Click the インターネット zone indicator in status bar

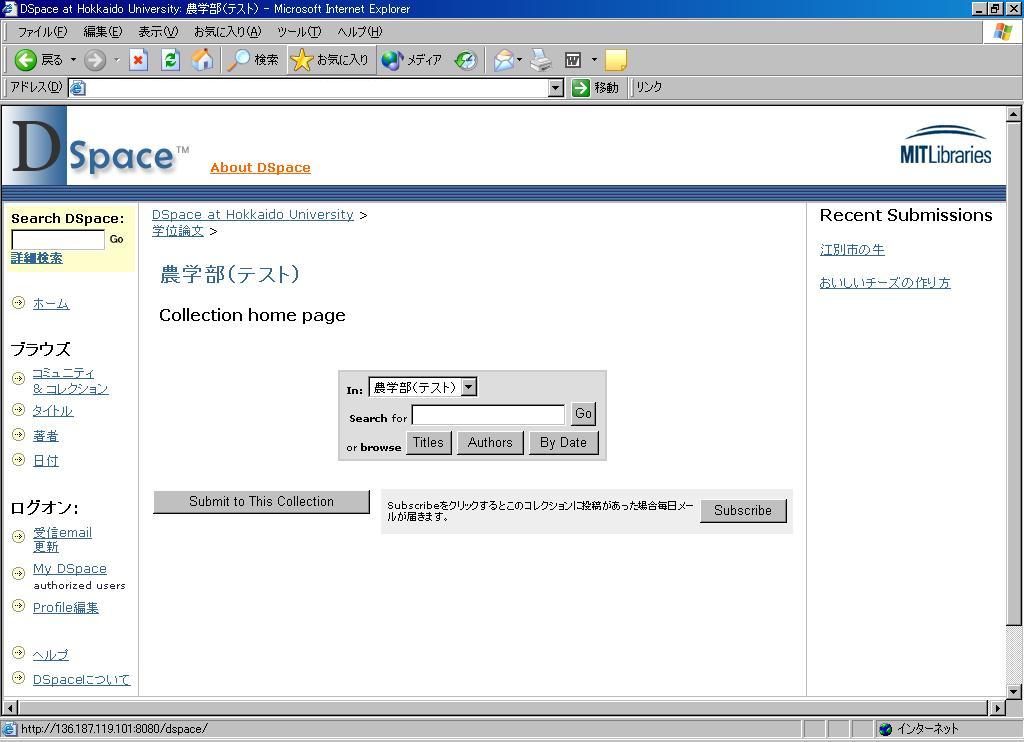919,729
